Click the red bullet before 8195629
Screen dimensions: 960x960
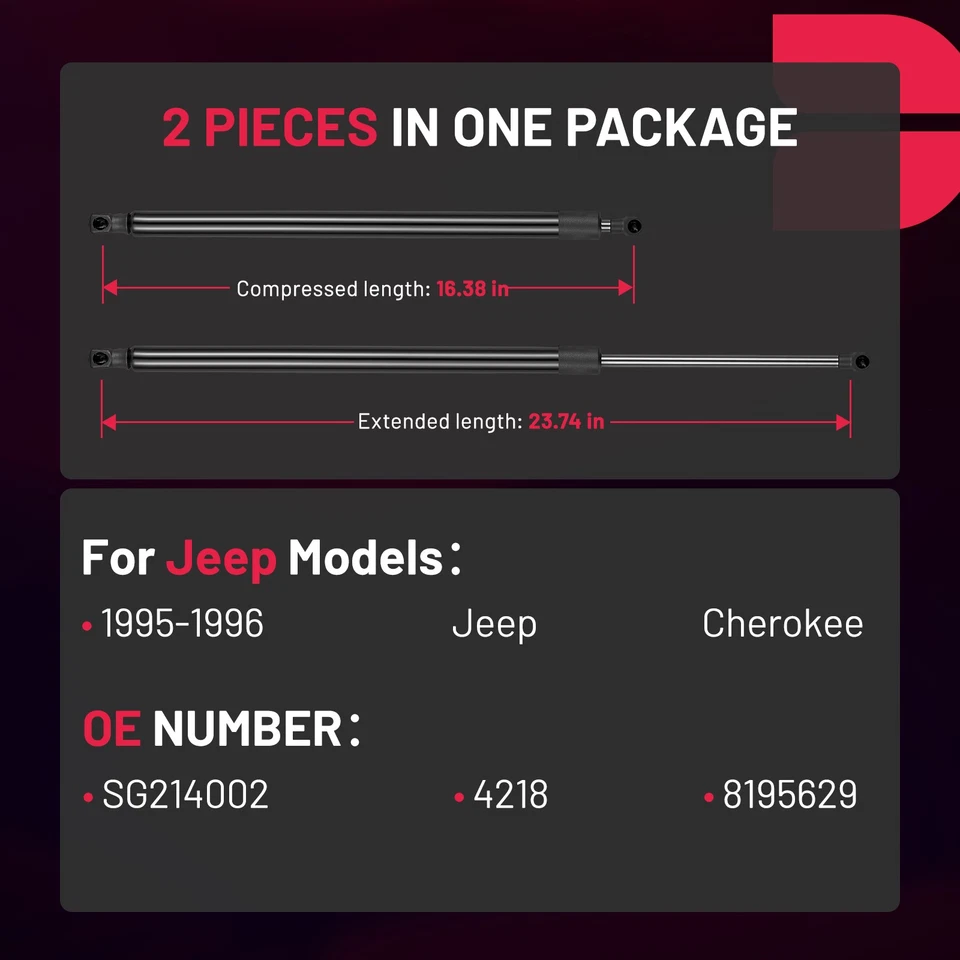[709, 797]
